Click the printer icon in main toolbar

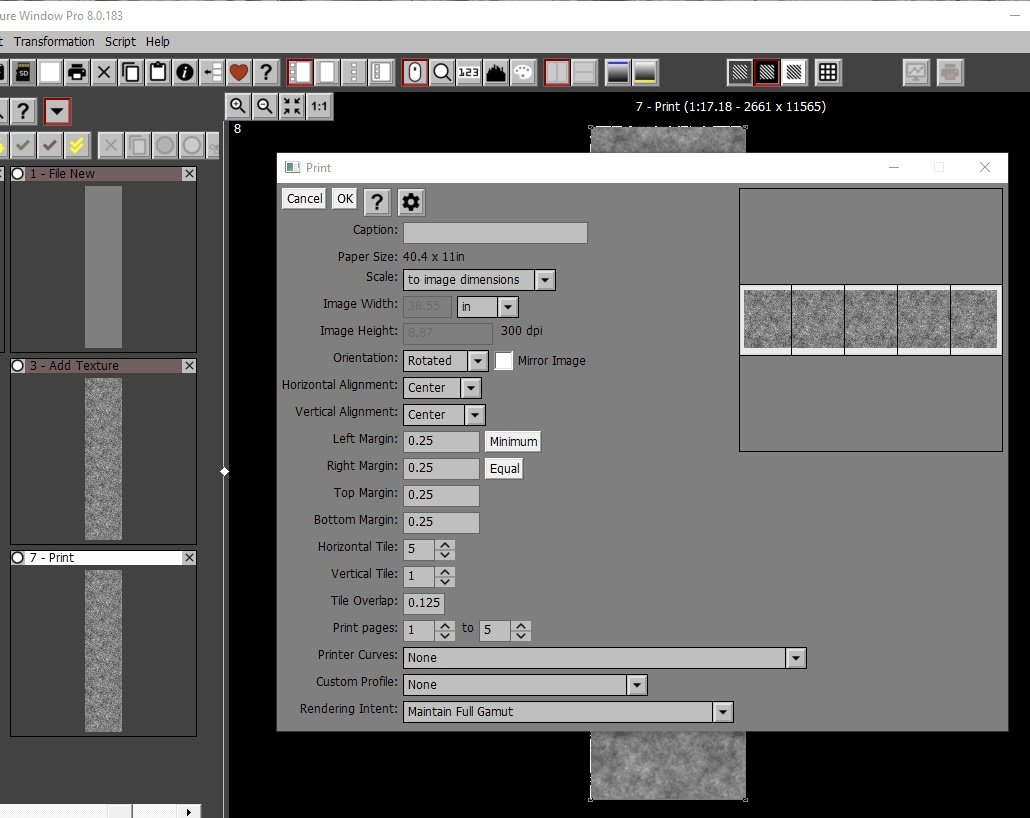point(77,72)
